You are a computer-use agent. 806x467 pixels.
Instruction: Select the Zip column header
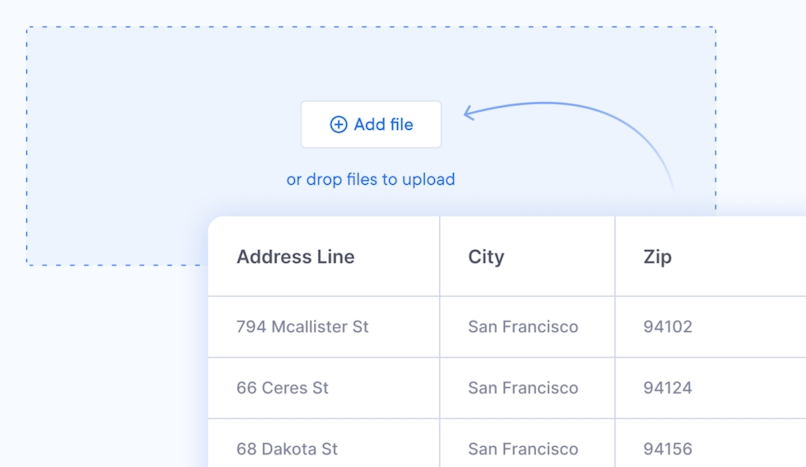click(657, 257)
